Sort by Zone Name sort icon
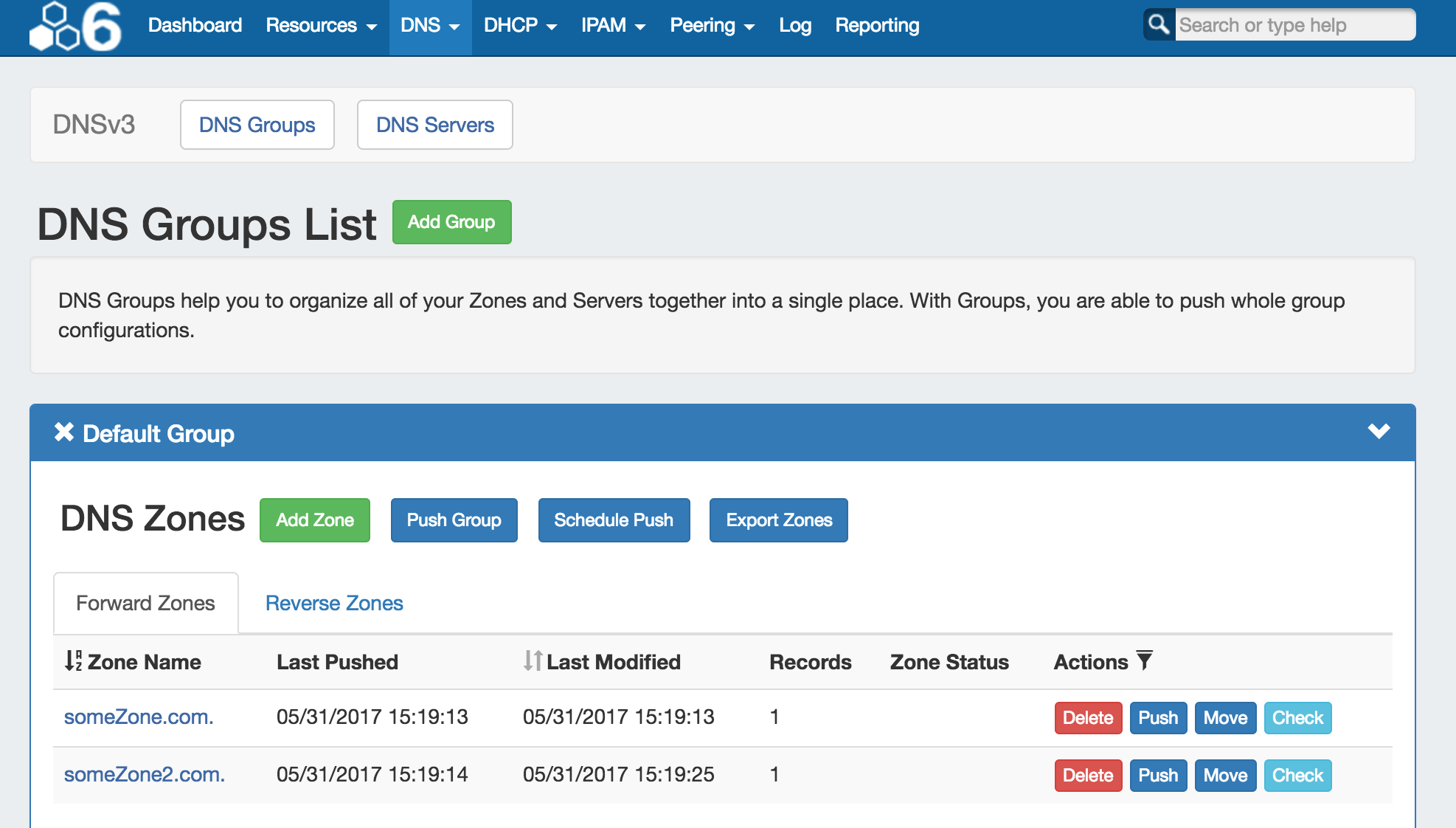Viewport: 1456px width, 828px height. point(73,660)
